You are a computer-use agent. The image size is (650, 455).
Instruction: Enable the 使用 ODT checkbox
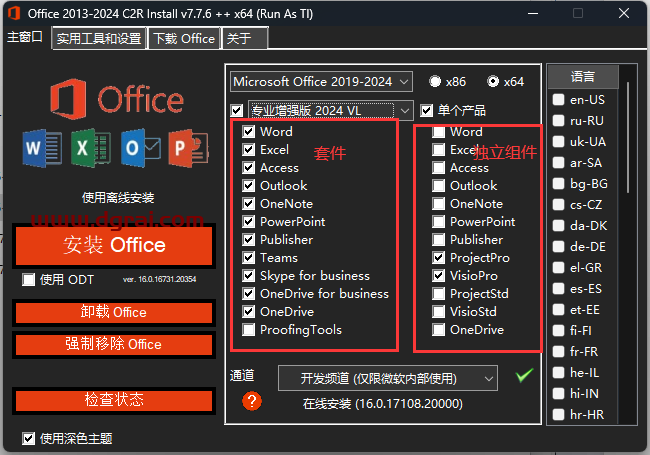pos(29,279)
